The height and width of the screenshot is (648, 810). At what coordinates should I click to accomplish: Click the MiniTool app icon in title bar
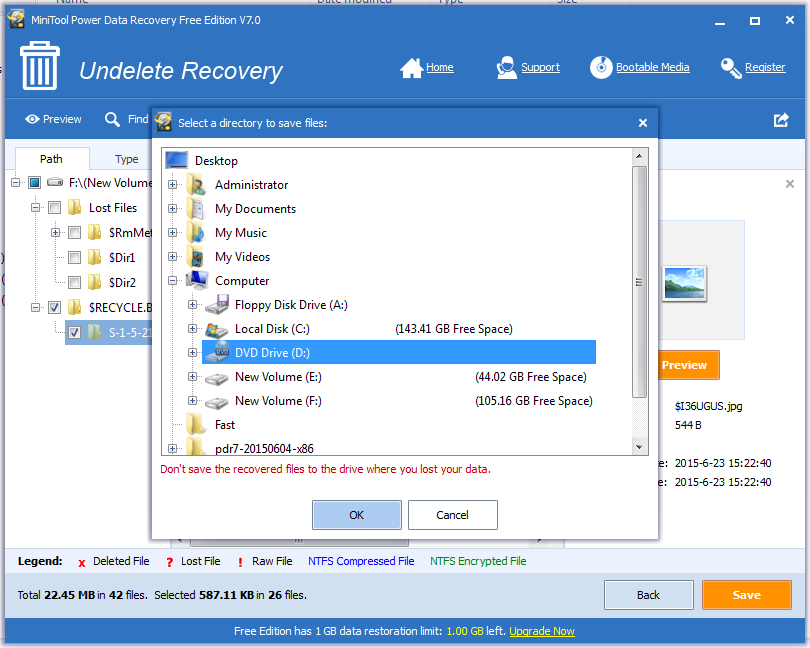pos(16,20)
